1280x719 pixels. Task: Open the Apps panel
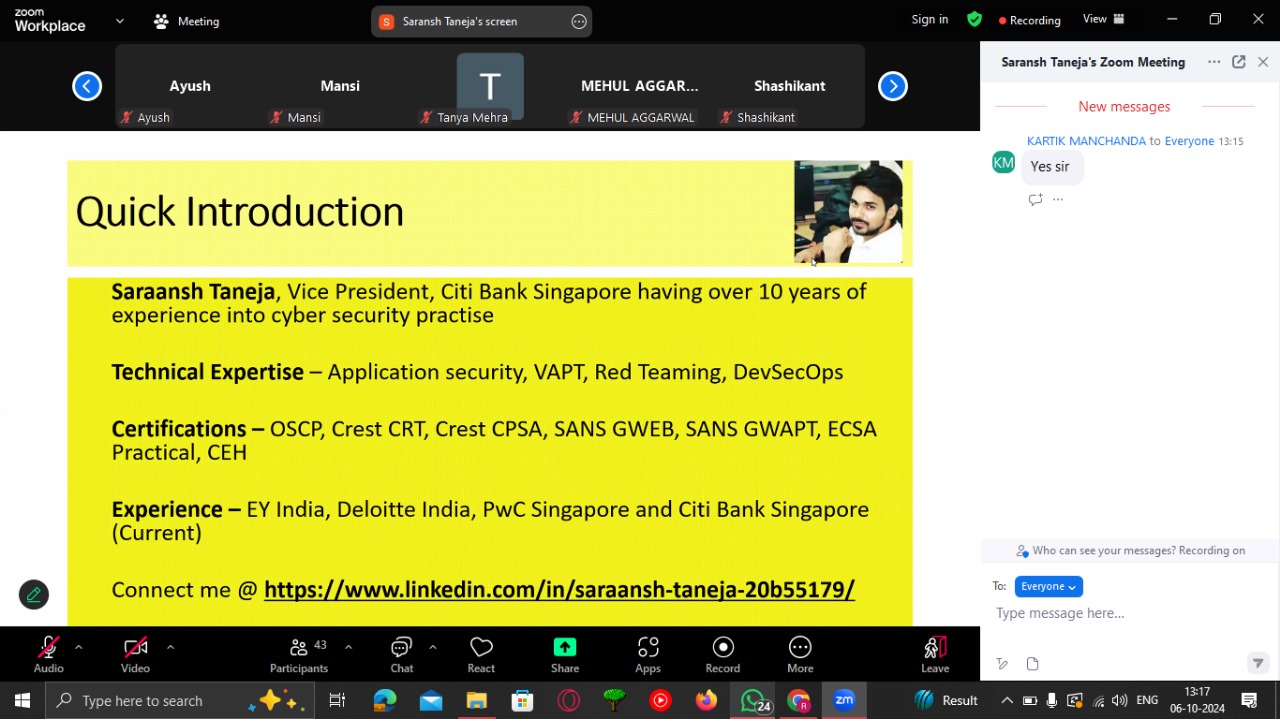(648, 655)
